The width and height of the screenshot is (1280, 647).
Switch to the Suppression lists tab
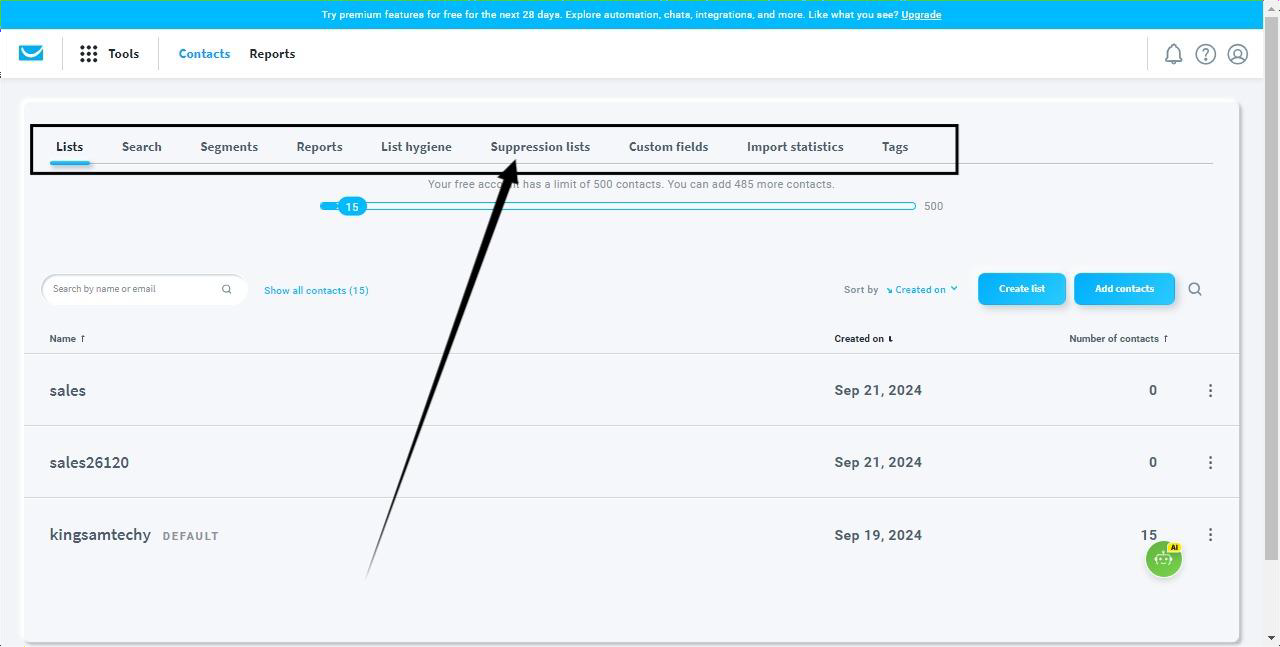coord(540,147)
